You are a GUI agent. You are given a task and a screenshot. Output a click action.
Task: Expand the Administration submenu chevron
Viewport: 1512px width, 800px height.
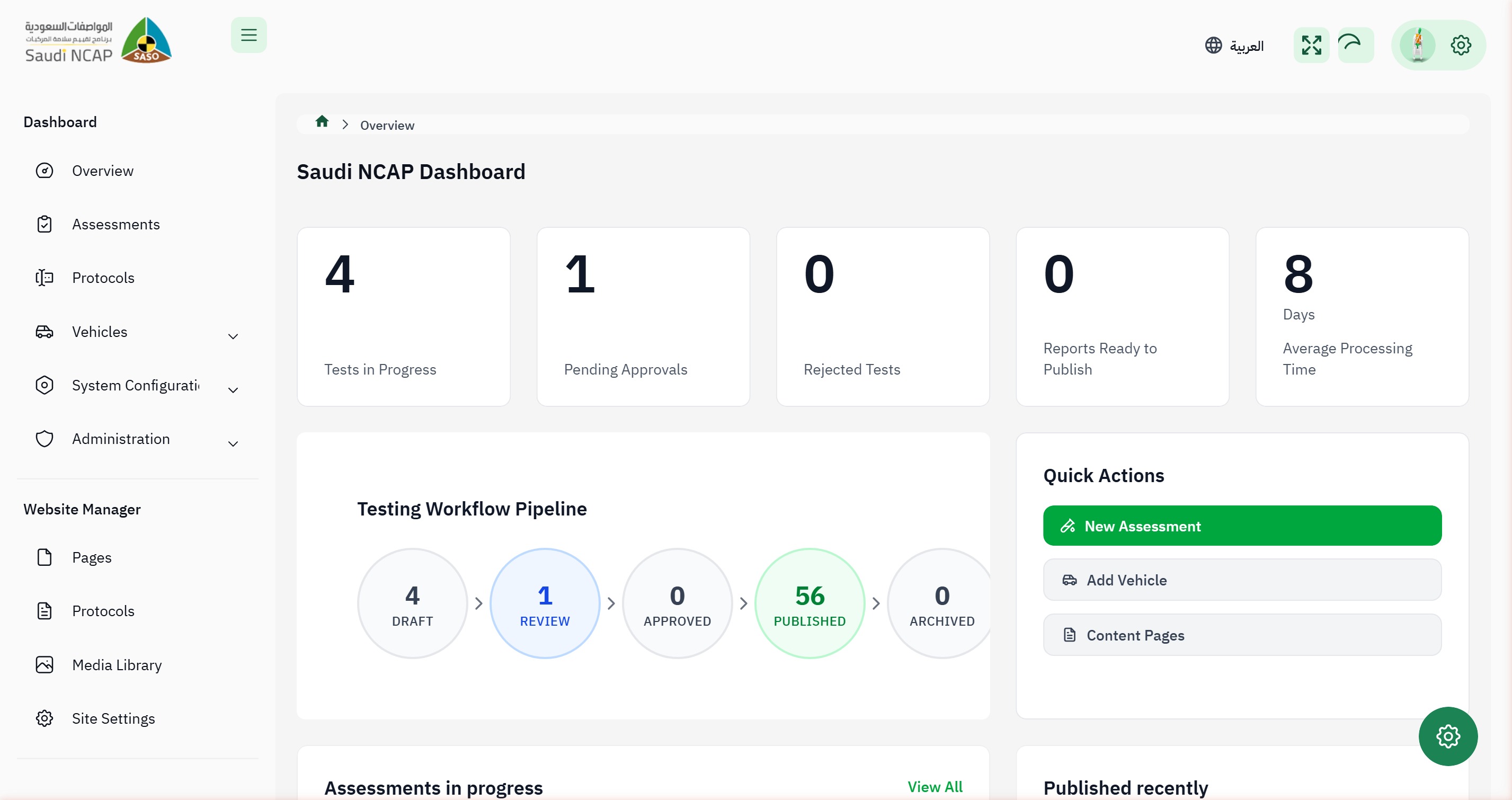(x=233, y=444)
